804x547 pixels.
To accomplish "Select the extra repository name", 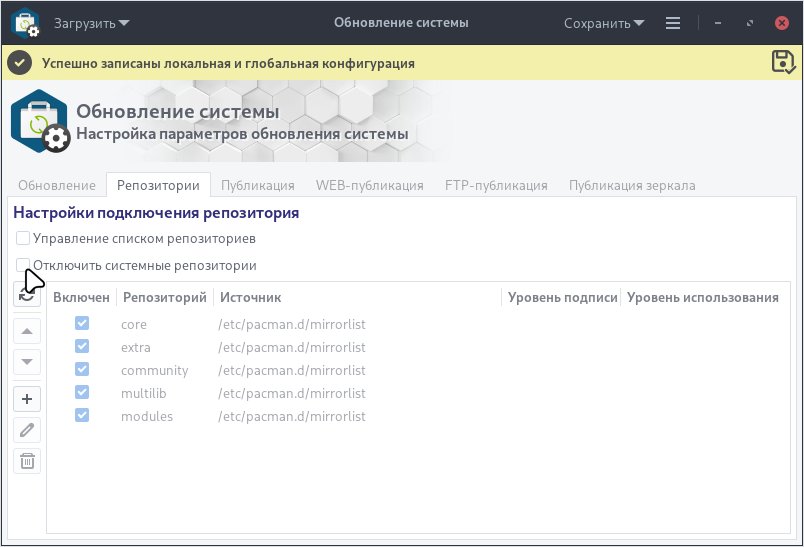I will pos(136,348).
